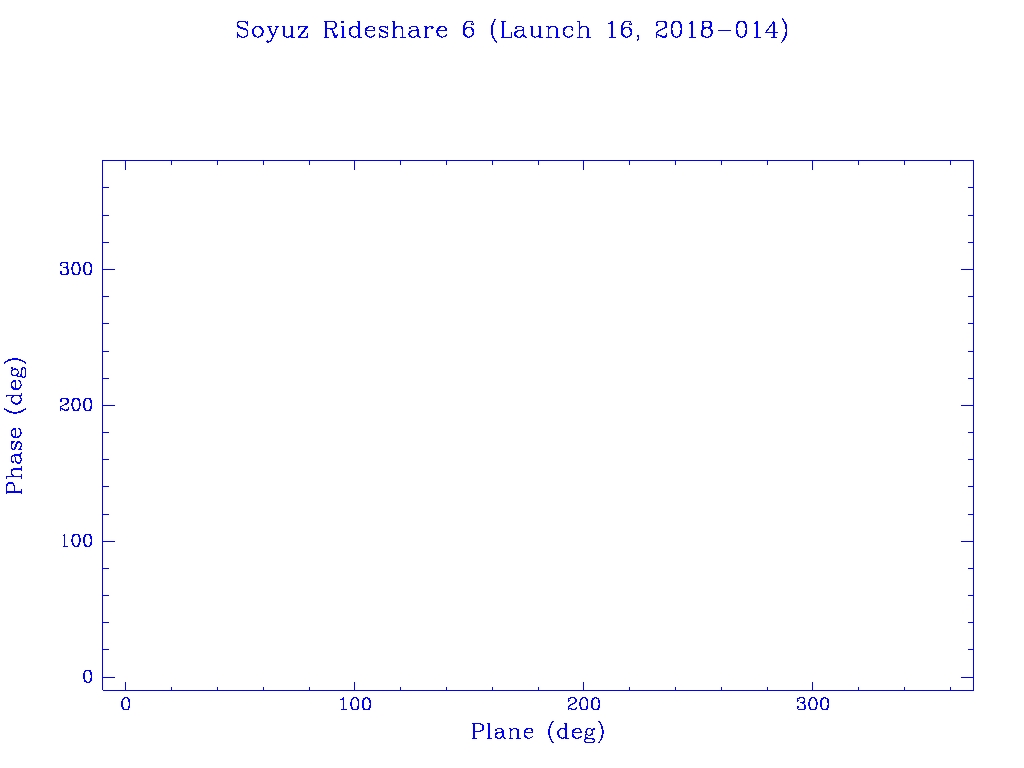Click the y-axis tick label "200"
Screen dimensions: 1024x768
75,405
